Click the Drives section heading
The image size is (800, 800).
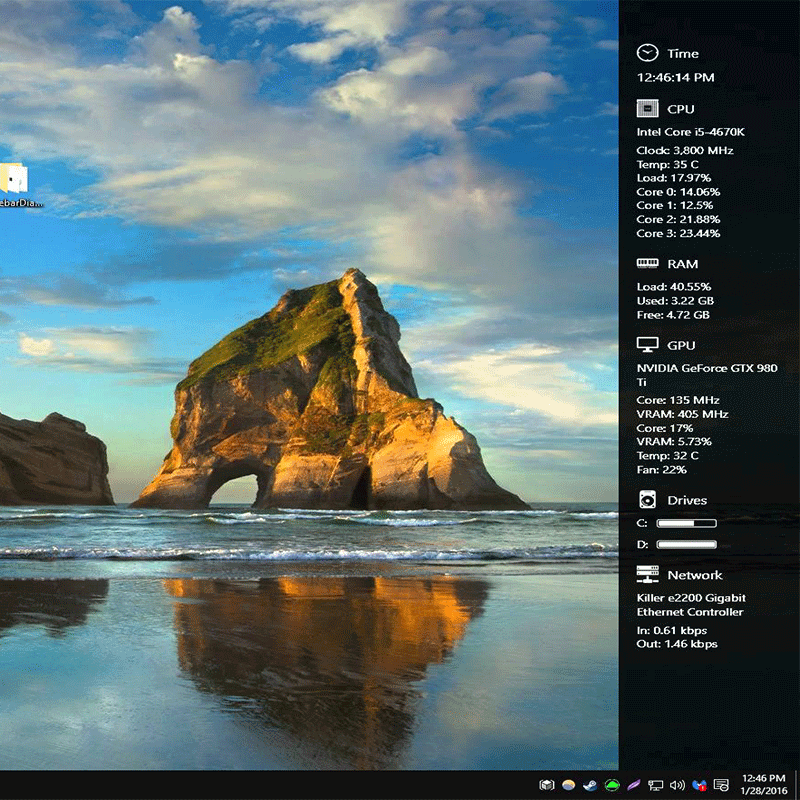pos(687,501)
